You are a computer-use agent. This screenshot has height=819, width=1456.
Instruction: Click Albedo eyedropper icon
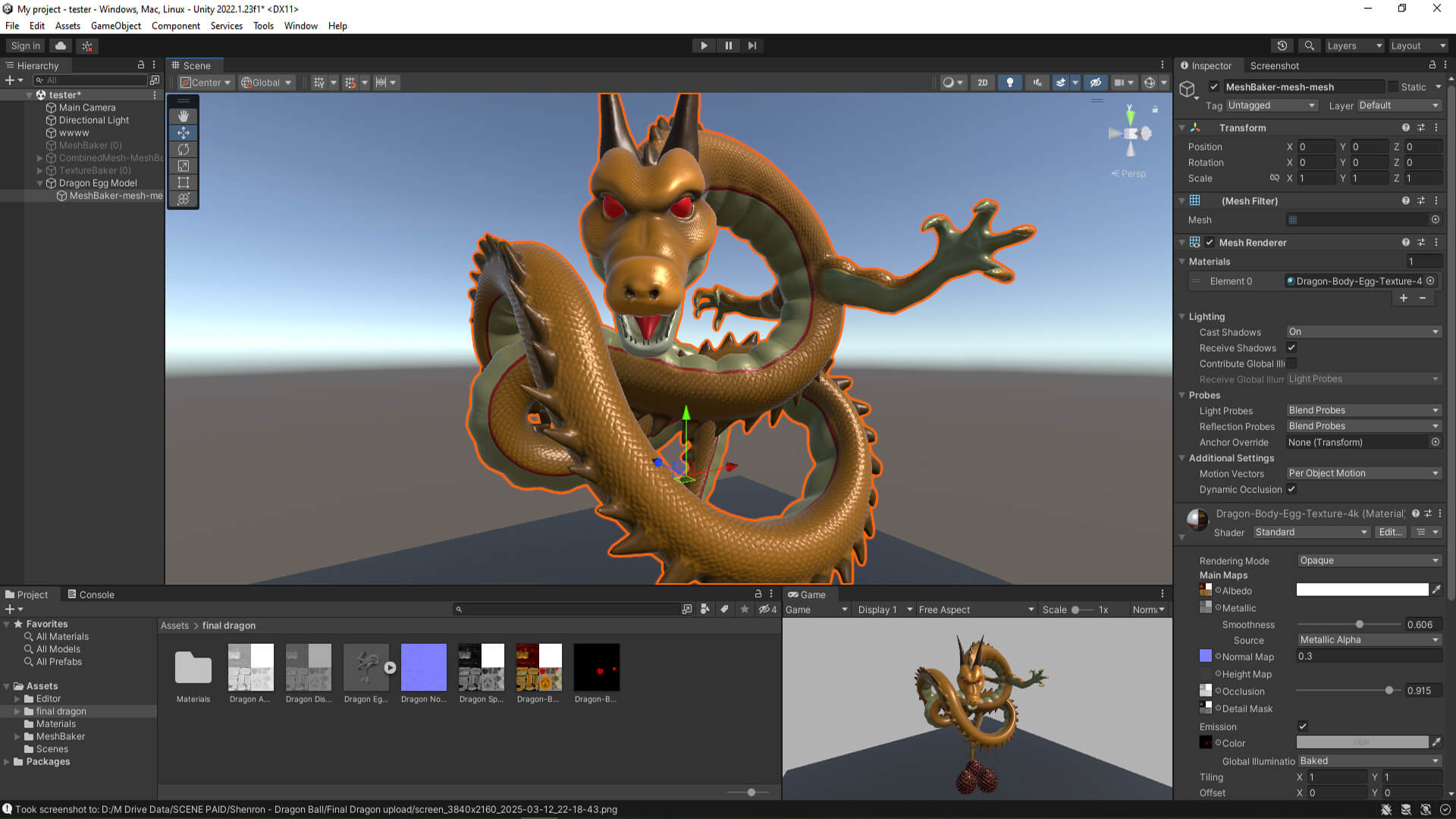click(x=1436, y=590)
